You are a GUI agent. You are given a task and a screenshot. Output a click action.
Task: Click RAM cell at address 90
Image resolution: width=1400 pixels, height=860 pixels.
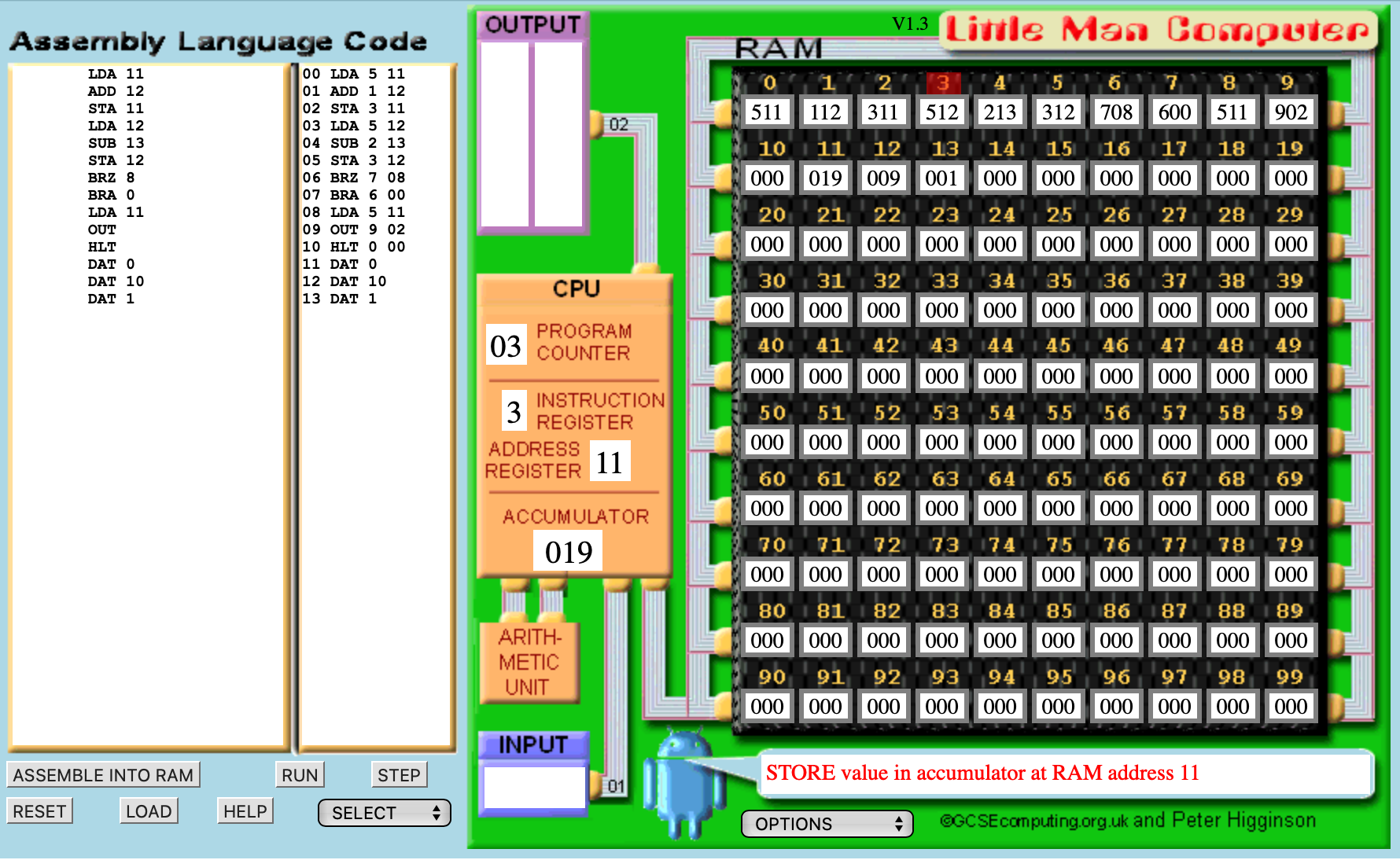coord(766,707)
